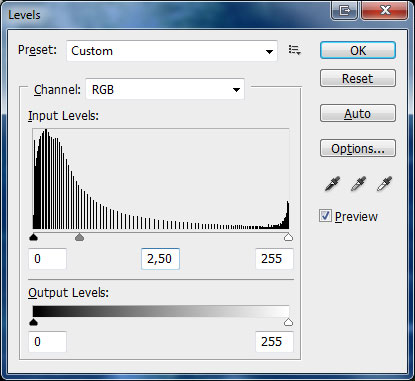415x381 pixels.
Task: Click the gray midtone input slider
Action: (79, 237)
